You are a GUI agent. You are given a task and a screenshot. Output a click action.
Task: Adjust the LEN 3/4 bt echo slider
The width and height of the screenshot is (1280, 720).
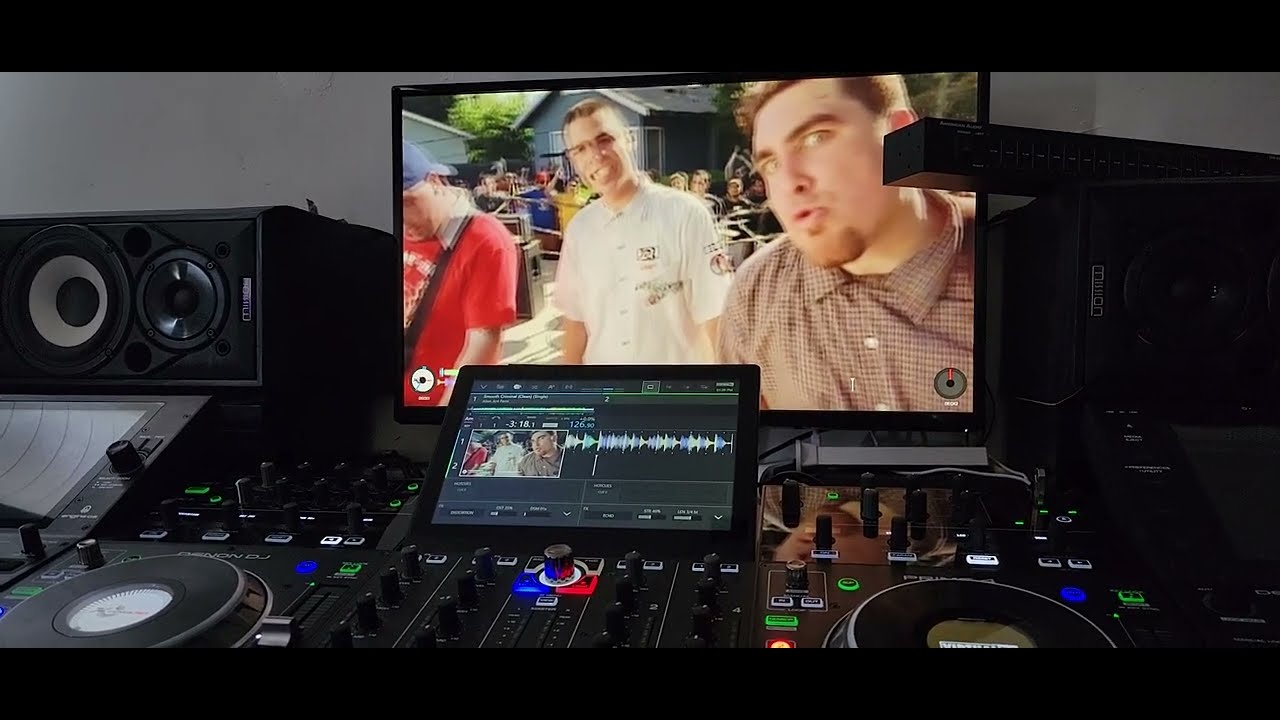687,518
